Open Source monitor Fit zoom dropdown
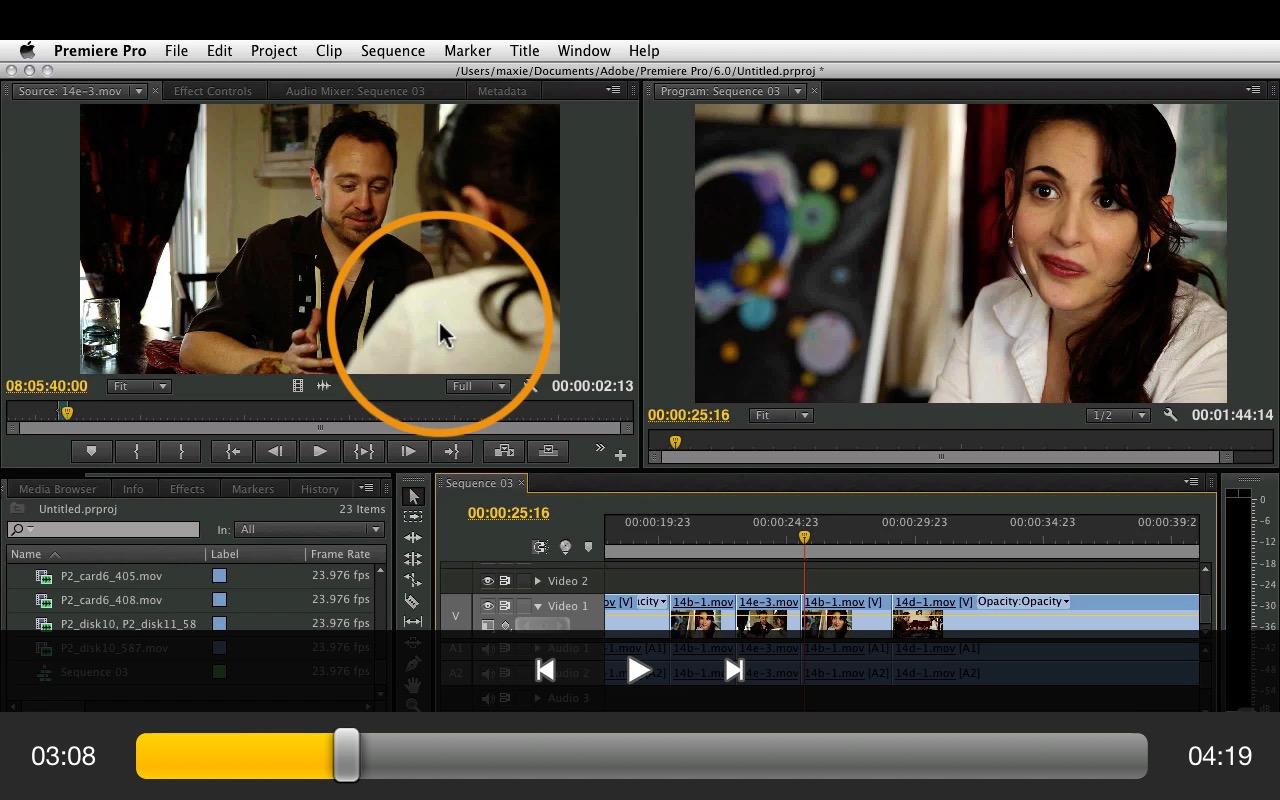The image size is (1280, 800). 139,386
